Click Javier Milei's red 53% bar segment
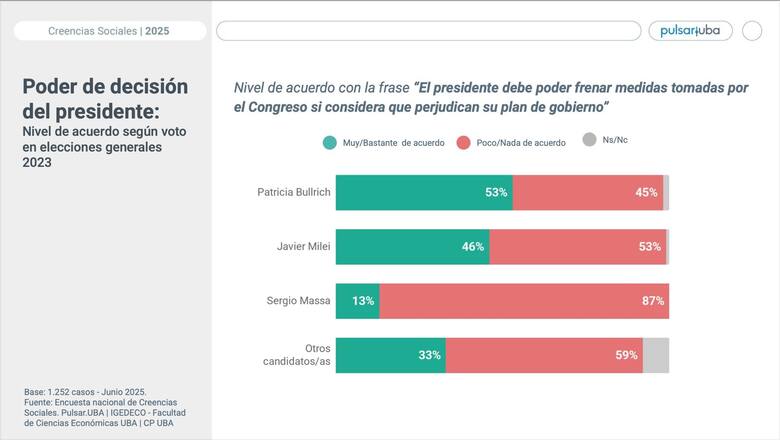 578,246
